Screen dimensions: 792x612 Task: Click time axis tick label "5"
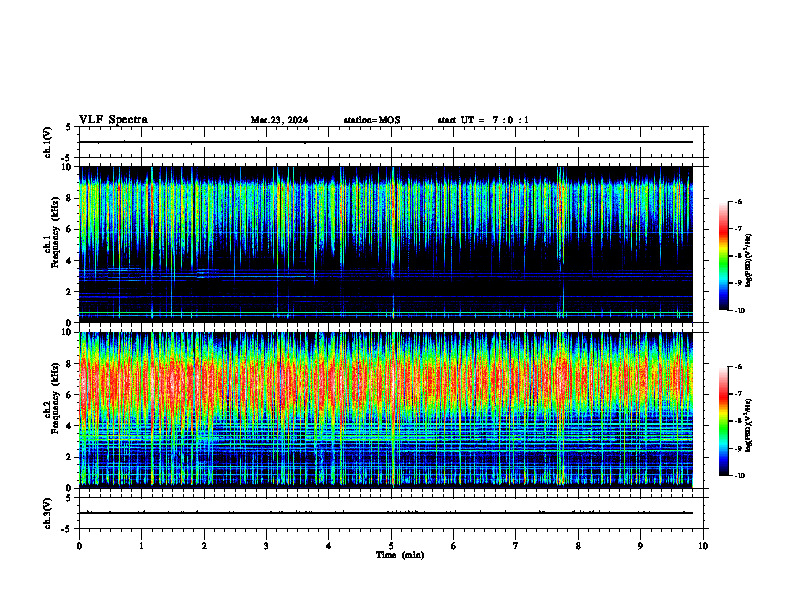tap(391, 546)
